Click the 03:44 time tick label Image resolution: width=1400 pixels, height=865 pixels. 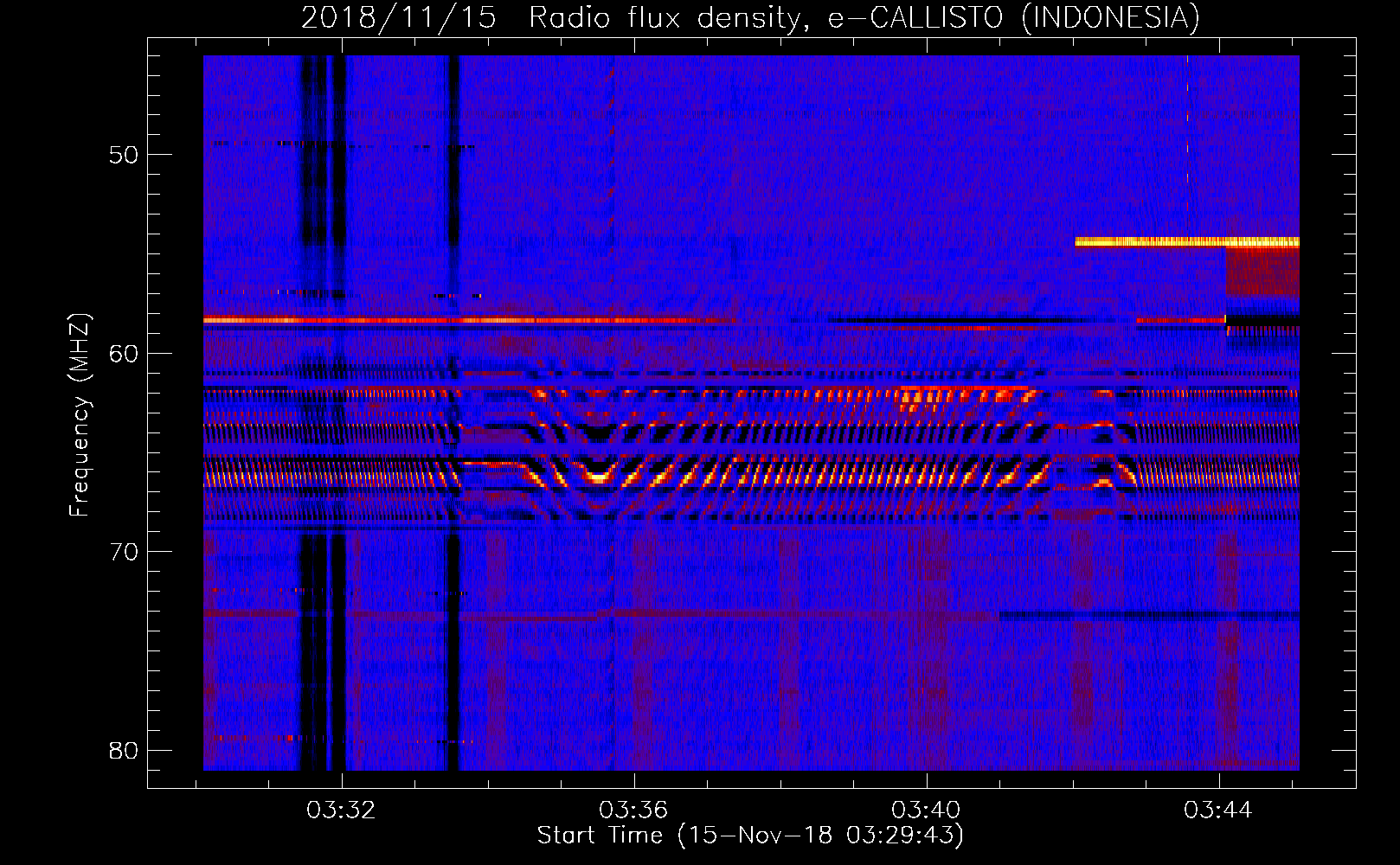pyautogui.click(x=1218, y=811)
